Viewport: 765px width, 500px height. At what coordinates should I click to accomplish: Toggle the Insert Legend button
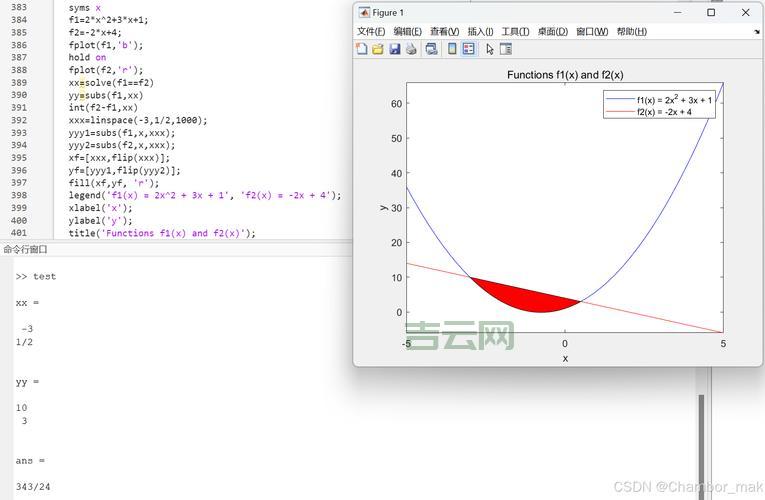[468, 49]
